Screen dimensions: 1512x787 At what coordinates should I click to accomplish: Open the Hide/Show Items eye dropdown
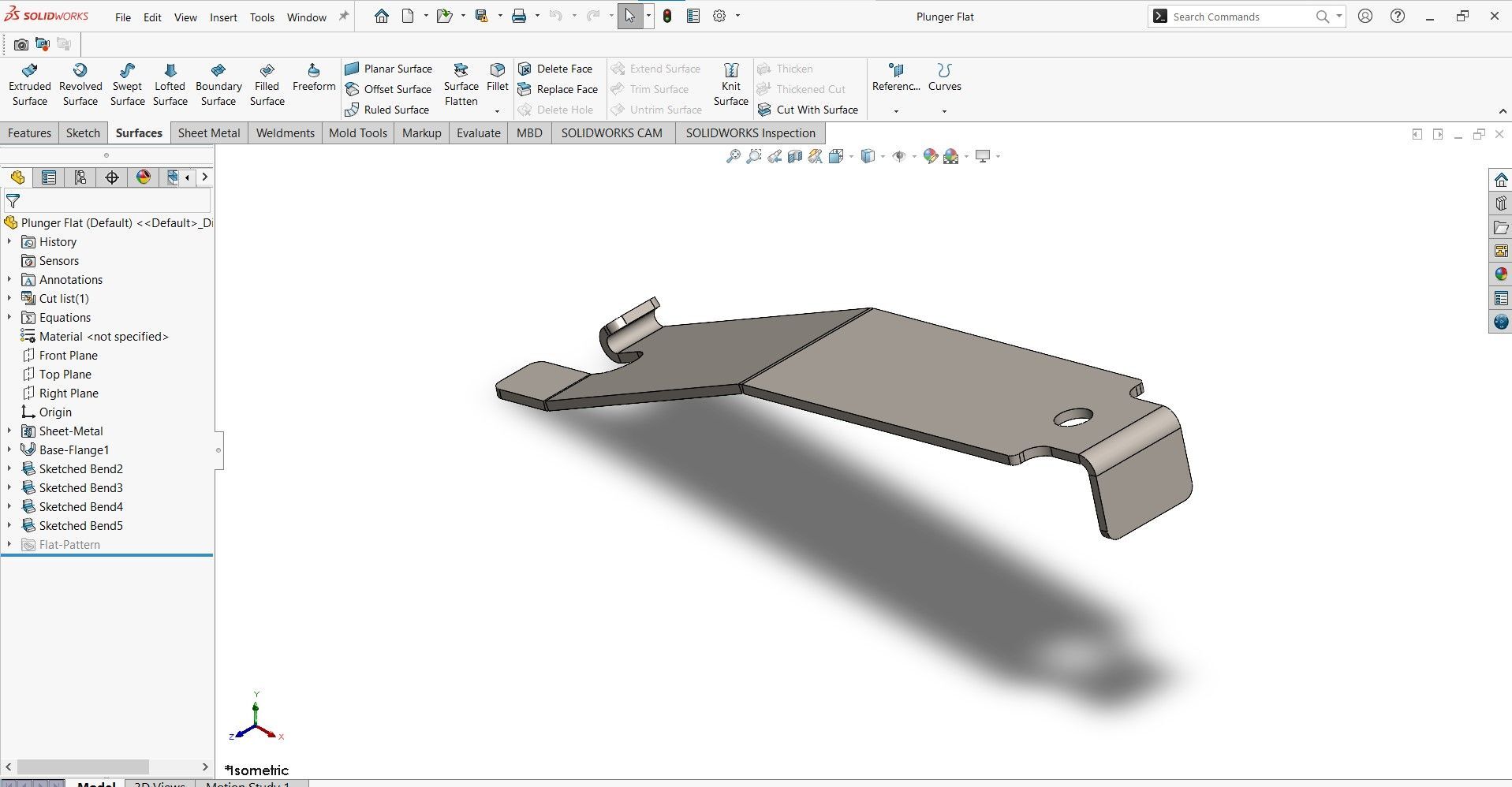pos(913,156)
